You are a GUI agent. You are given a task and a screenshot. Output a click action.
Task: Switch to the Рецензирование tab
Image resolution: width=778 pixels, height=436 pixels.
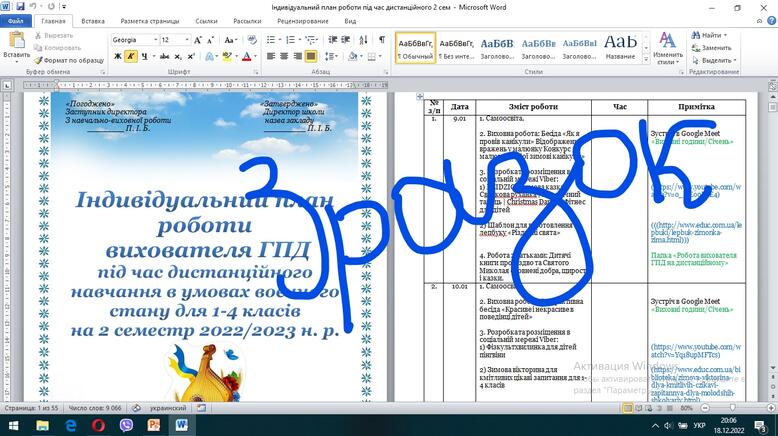click(x=303, y=21)
